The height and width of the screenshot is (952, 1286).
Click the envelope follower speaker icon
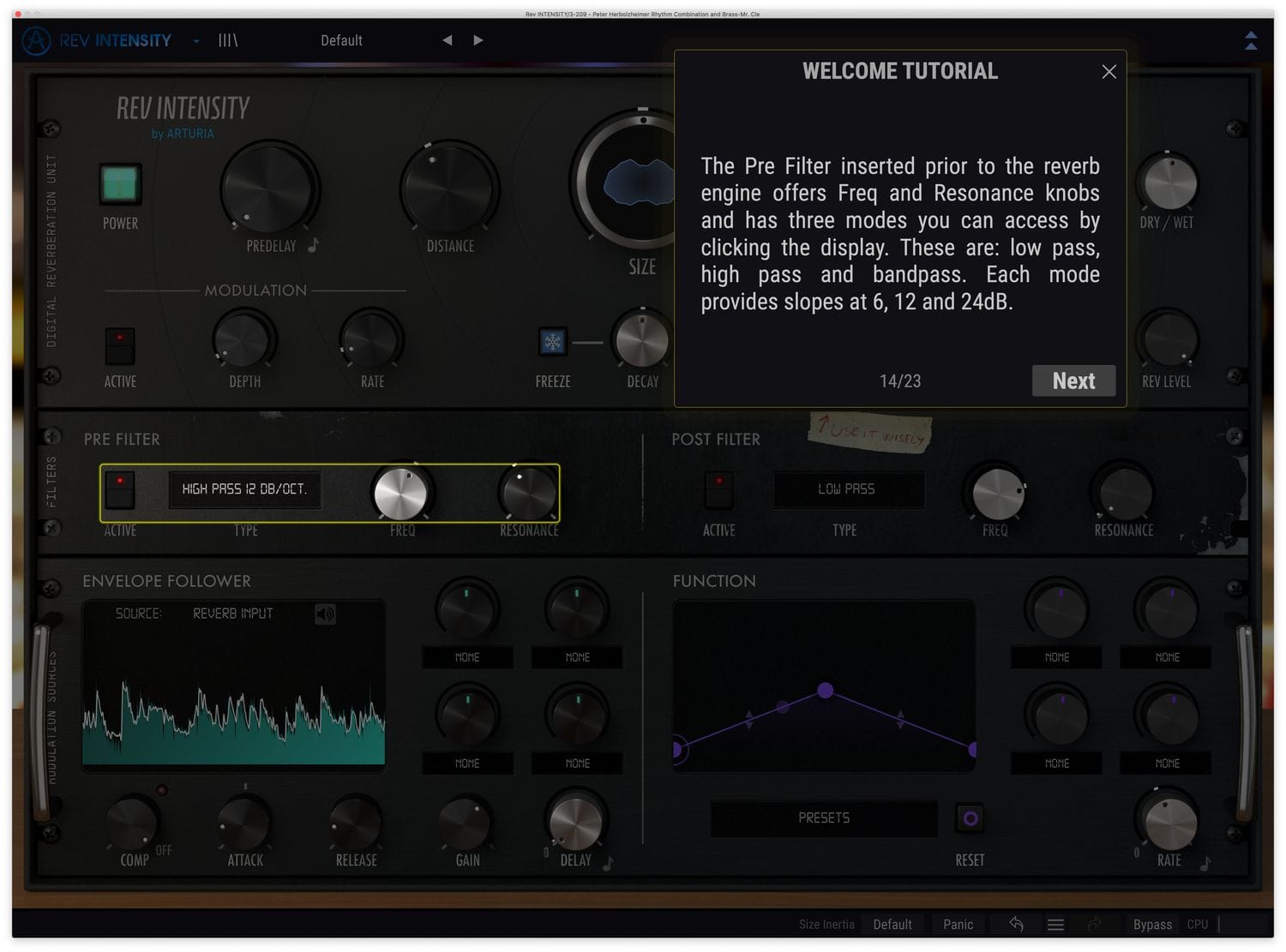point(325,614)
